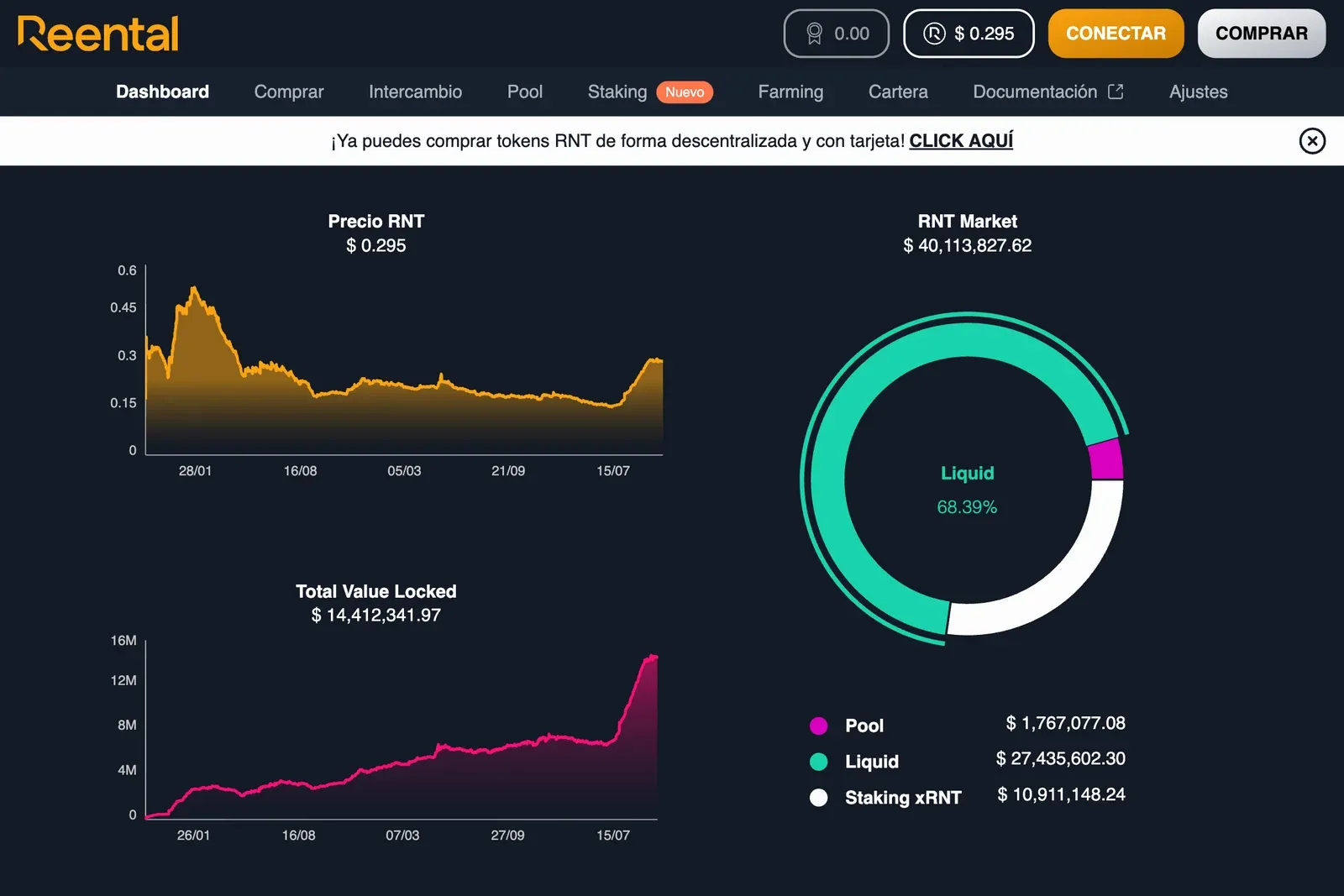The width and height of the screenshot is (1344, 896).
Task: Click the Nuevo badge next to Staking
Action: tap(685, 92)
